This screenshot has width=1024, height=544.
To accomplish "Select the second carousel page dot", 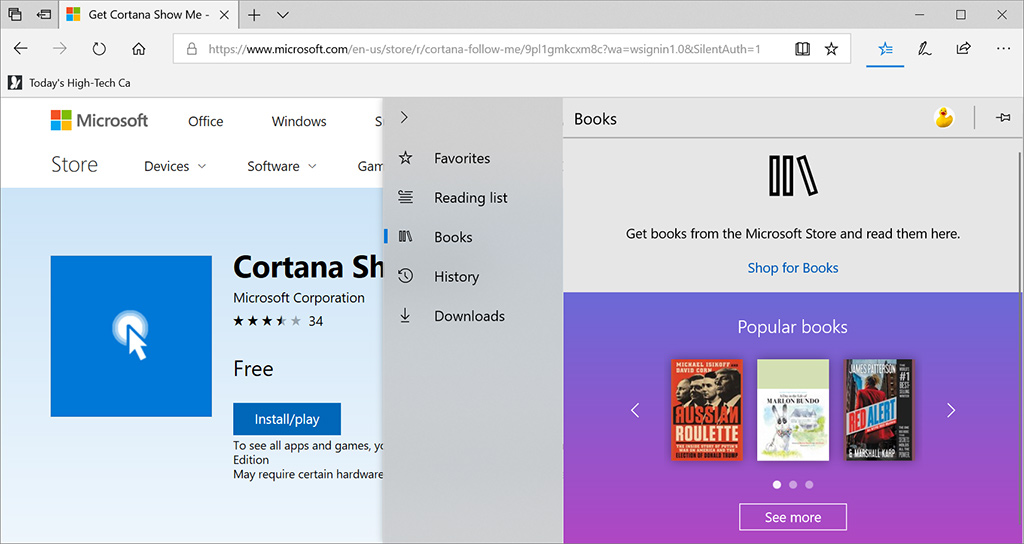I will coord(793,485).
